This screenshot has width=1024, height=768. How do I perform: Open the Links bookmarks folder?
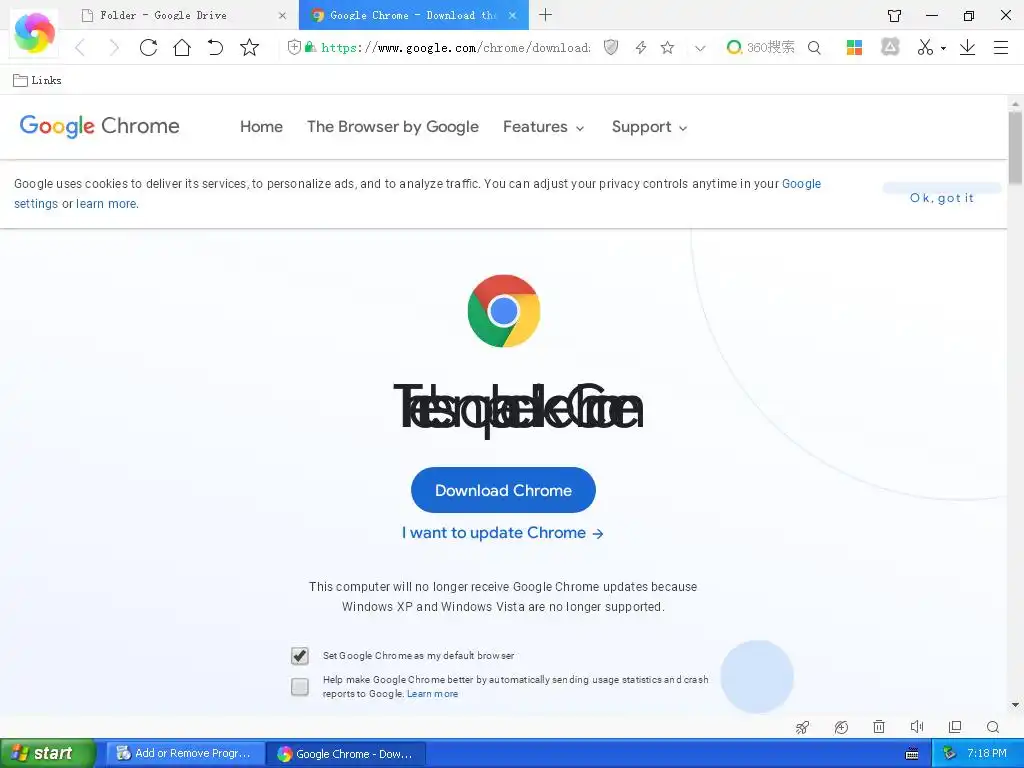point(37,80)
